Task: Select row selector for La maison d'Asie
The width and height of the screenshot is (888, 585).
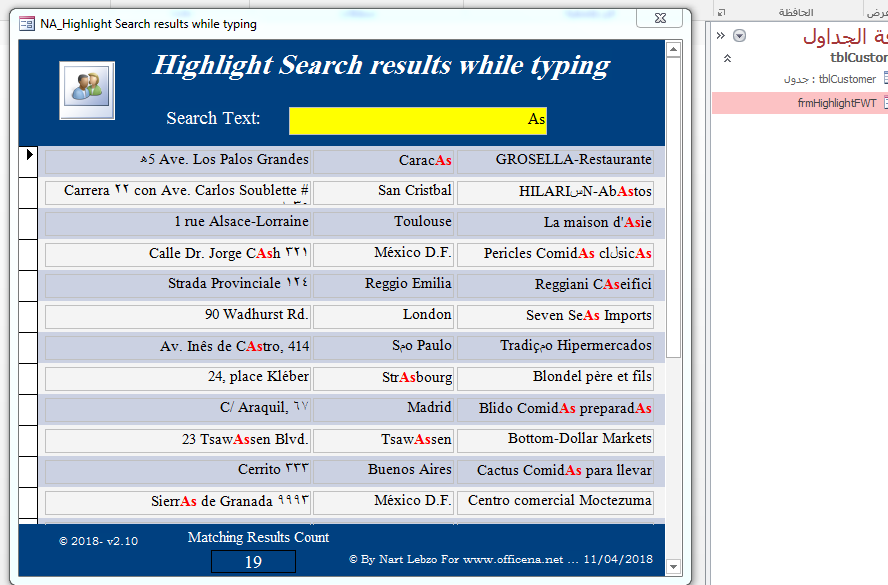Action: [x=28, y=222]
